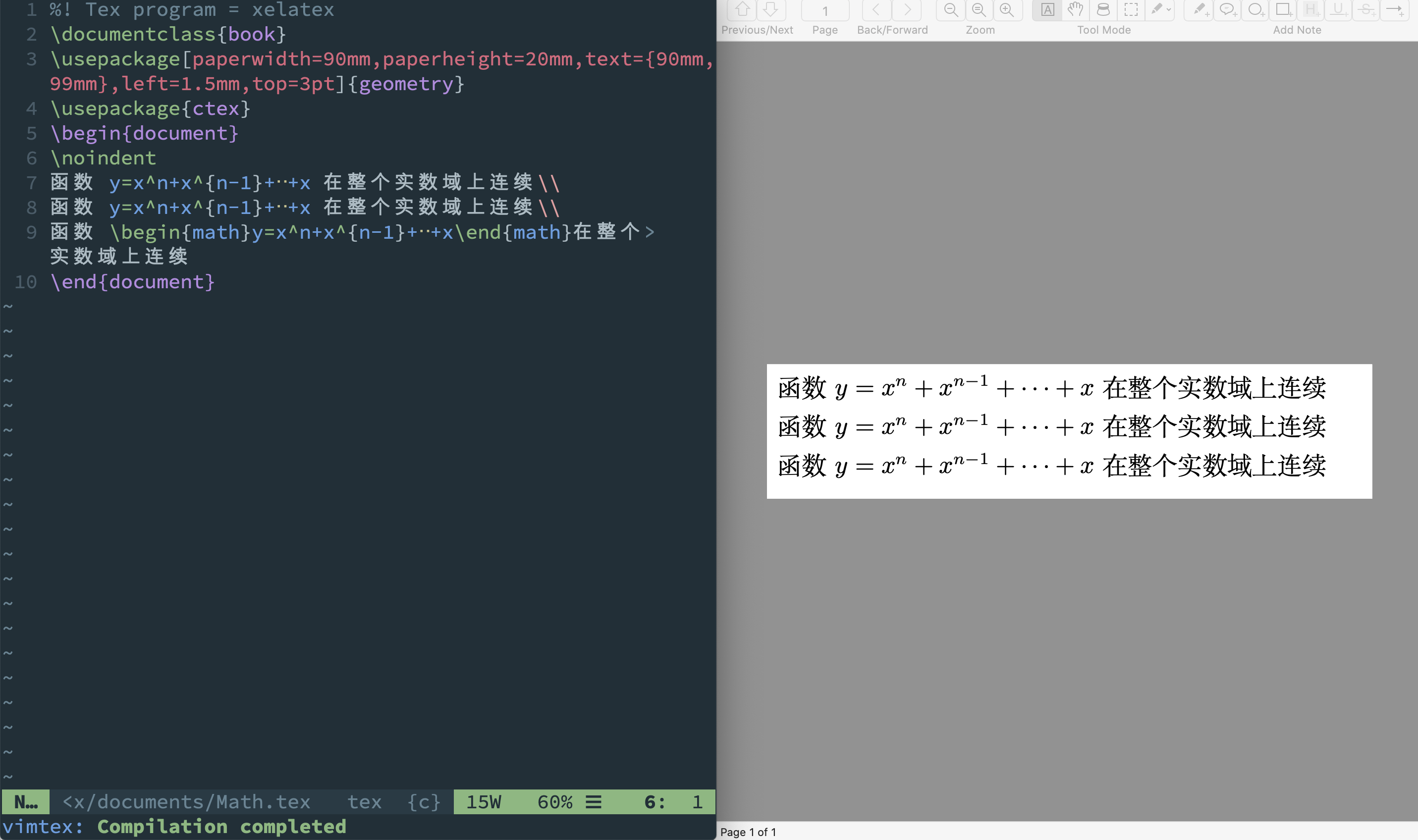Add a circle annotation
This screenshot has height=840, width=1418.
[1255, 9]
